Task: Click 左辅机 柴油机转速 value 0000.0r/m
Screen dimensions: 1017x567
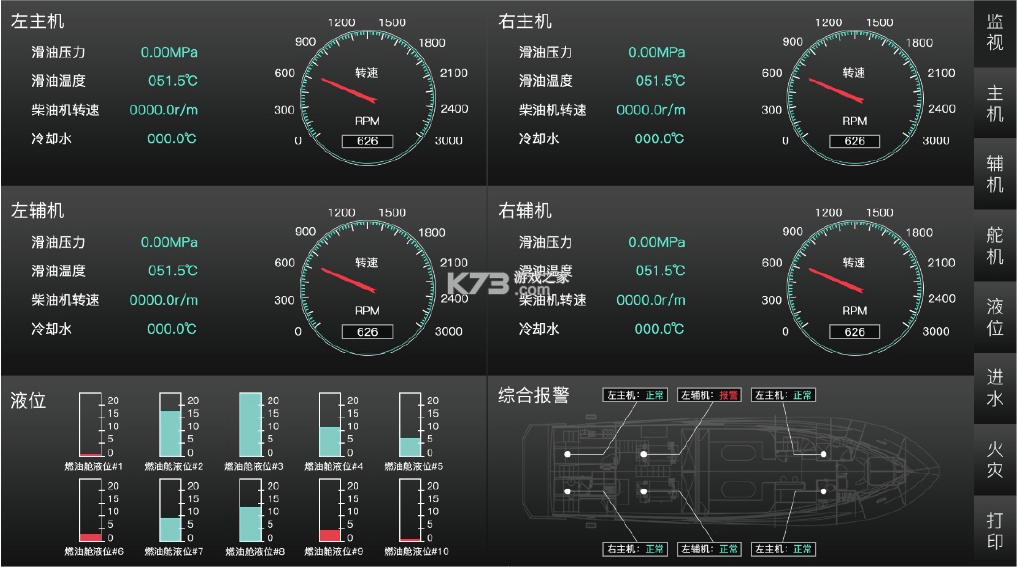Action: (x=163, y=300)
